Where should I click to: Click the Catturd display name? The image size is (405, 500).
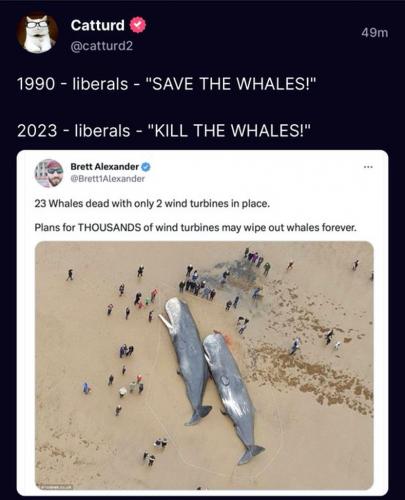97,25
